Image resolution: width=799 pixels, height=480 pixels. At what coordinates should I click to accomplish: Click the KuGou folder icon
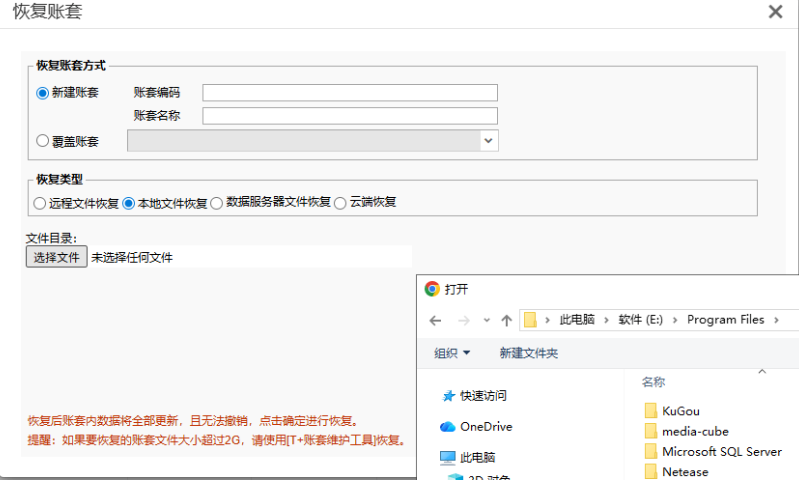click(651, 410)
